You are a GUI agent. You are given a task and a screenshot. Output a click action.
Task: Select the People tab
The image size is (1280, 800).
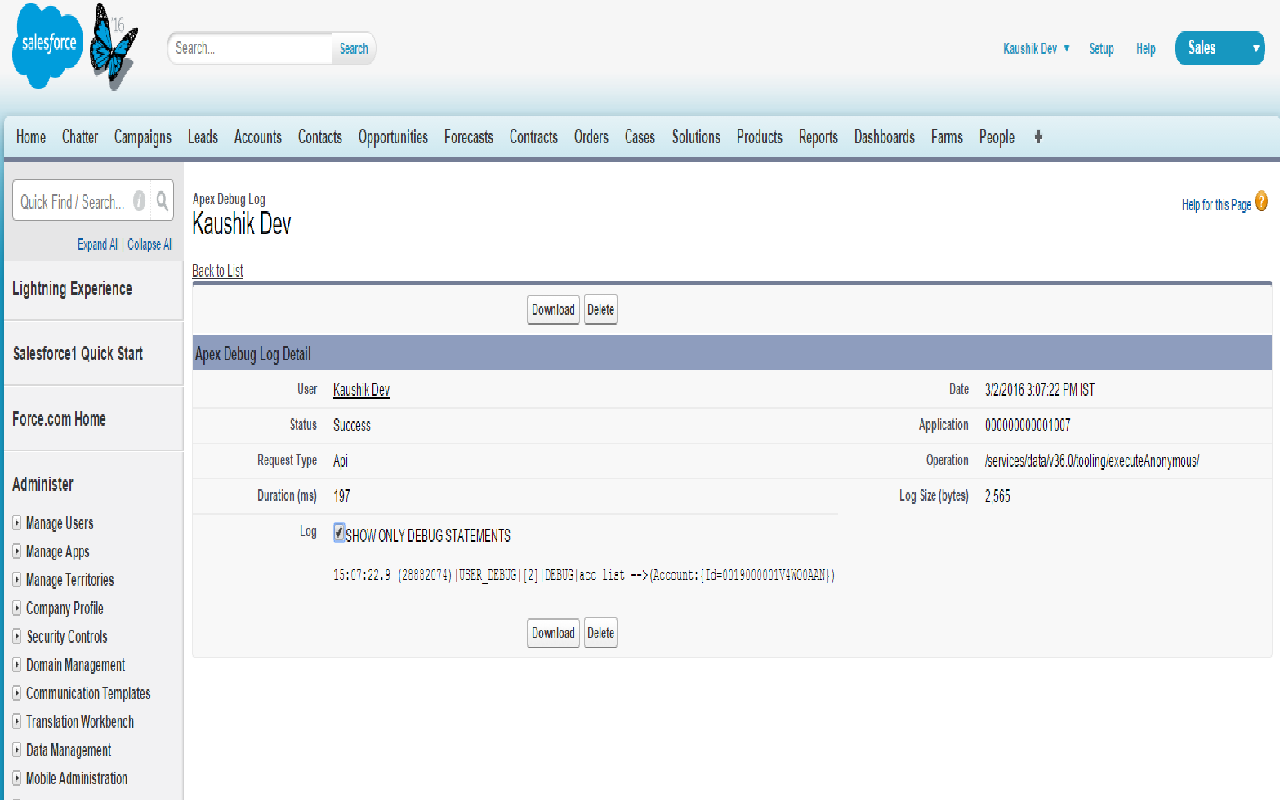pyautogui.click(x=997, y=137)
